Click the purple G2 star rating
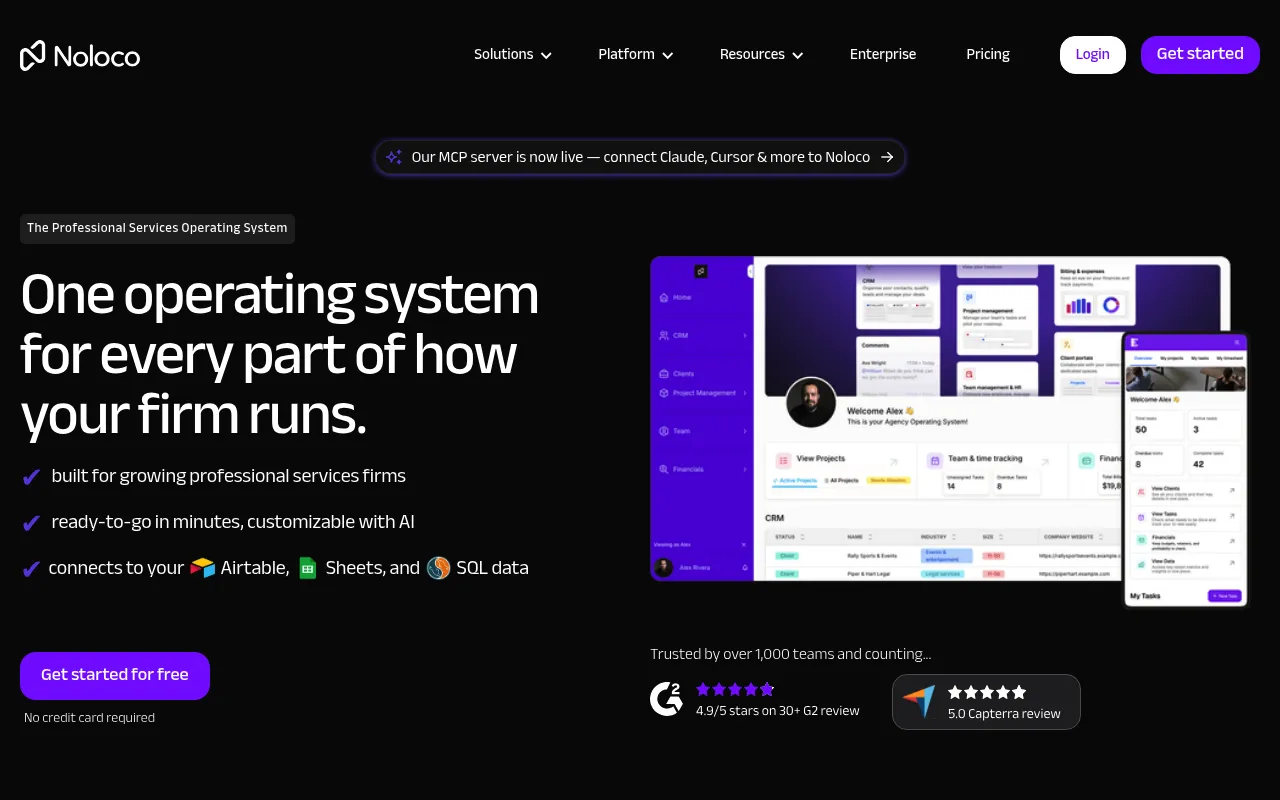The width and height of the screenshot is (1280, 800). click(735, 689)
